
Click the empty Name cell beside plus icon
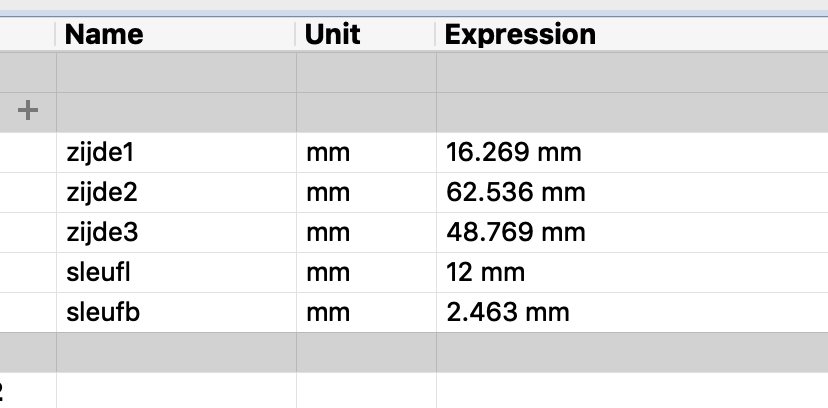tap(175, 111)
